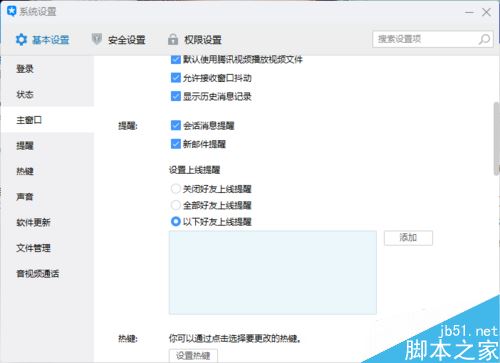The height and width of the screenshot is (363, 500).
Task: Switch to the 权限设置 tab
Action: 195,40
